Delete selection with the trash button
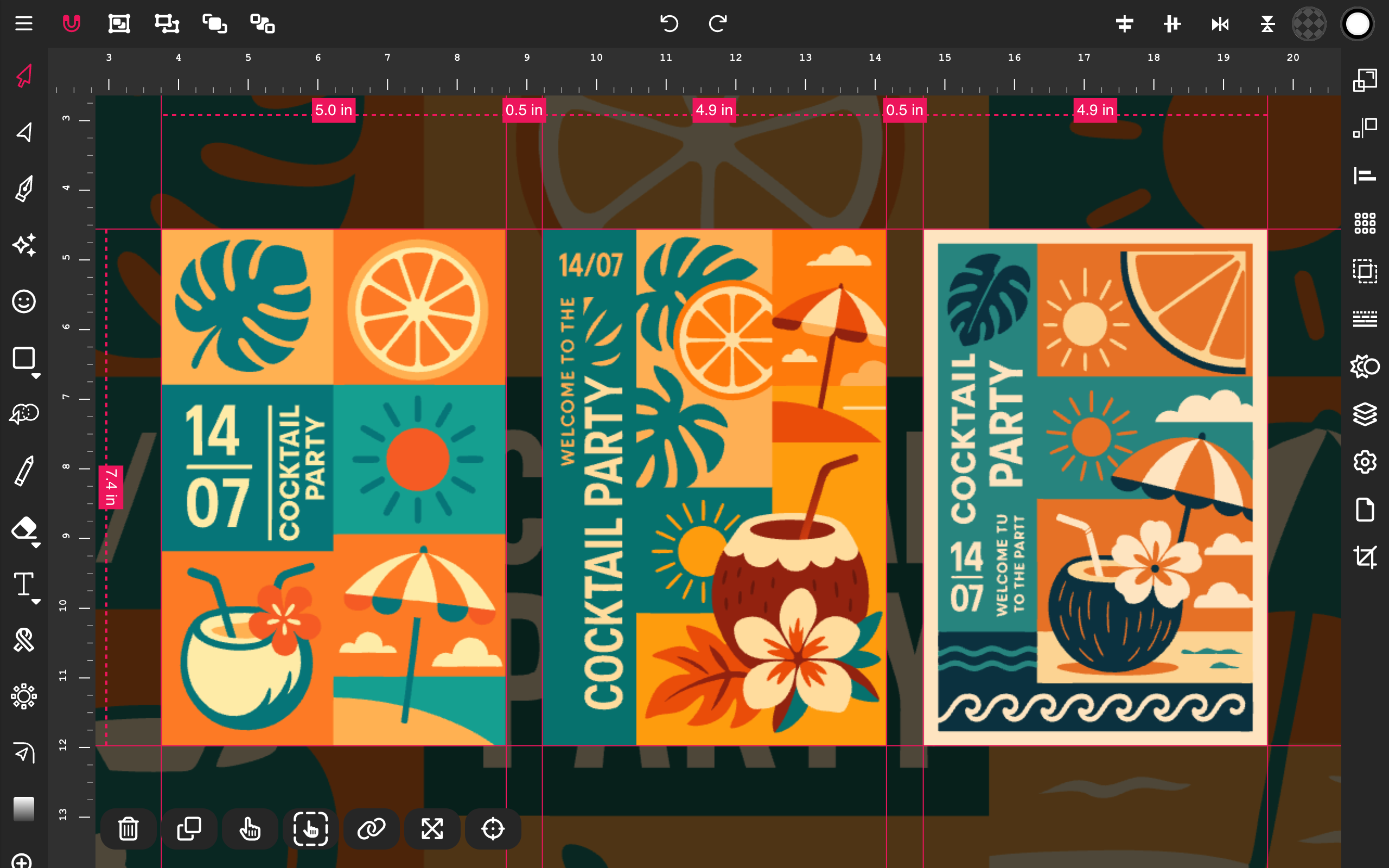 click(128, 828)
